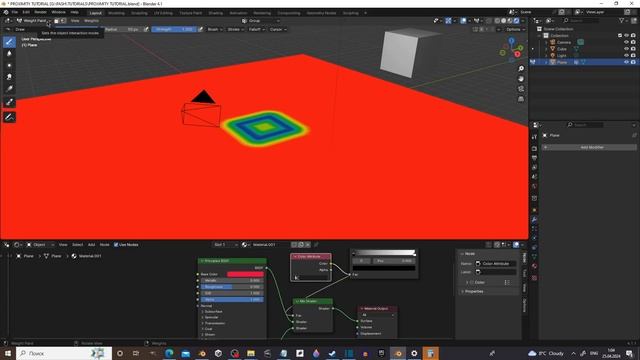The height and width of the screenshot is (360, 640).
Task: Hide Light with eye icon in outliner
Action: coord(627,55)
